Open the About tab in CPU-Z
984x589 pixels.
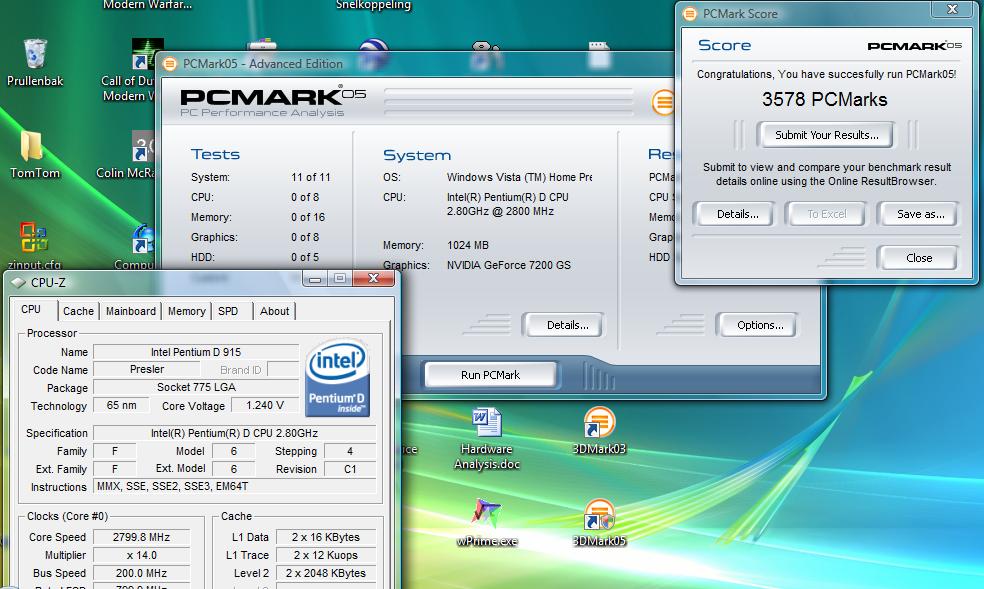pyautogui.click(x=275, y=311)
